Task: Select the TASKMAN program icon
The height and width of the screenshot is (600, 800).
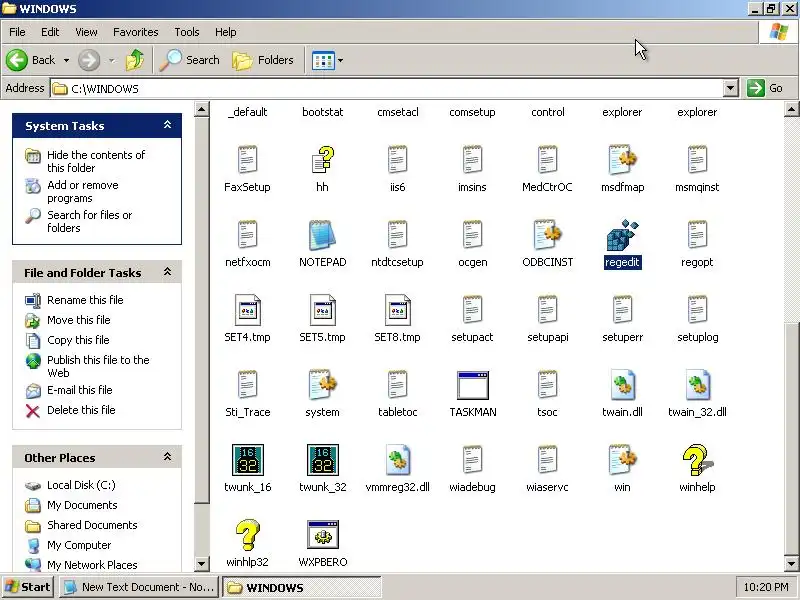Action: coord(472,385)
